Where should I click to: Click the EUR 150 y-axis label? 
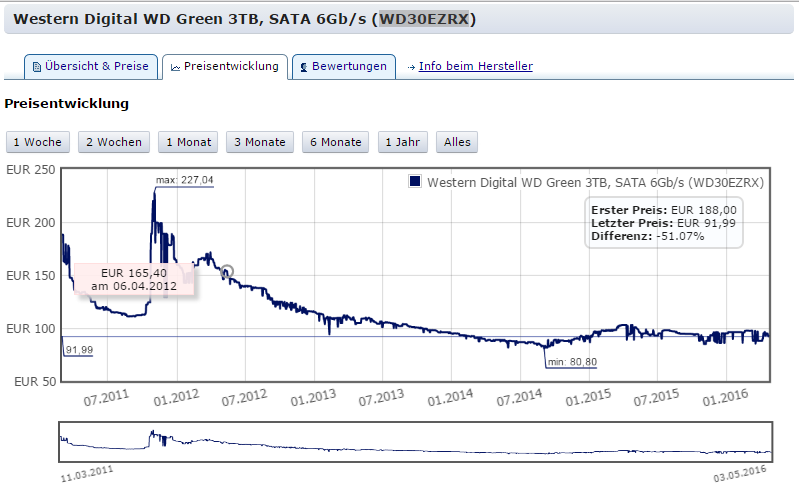coord(31,276)
